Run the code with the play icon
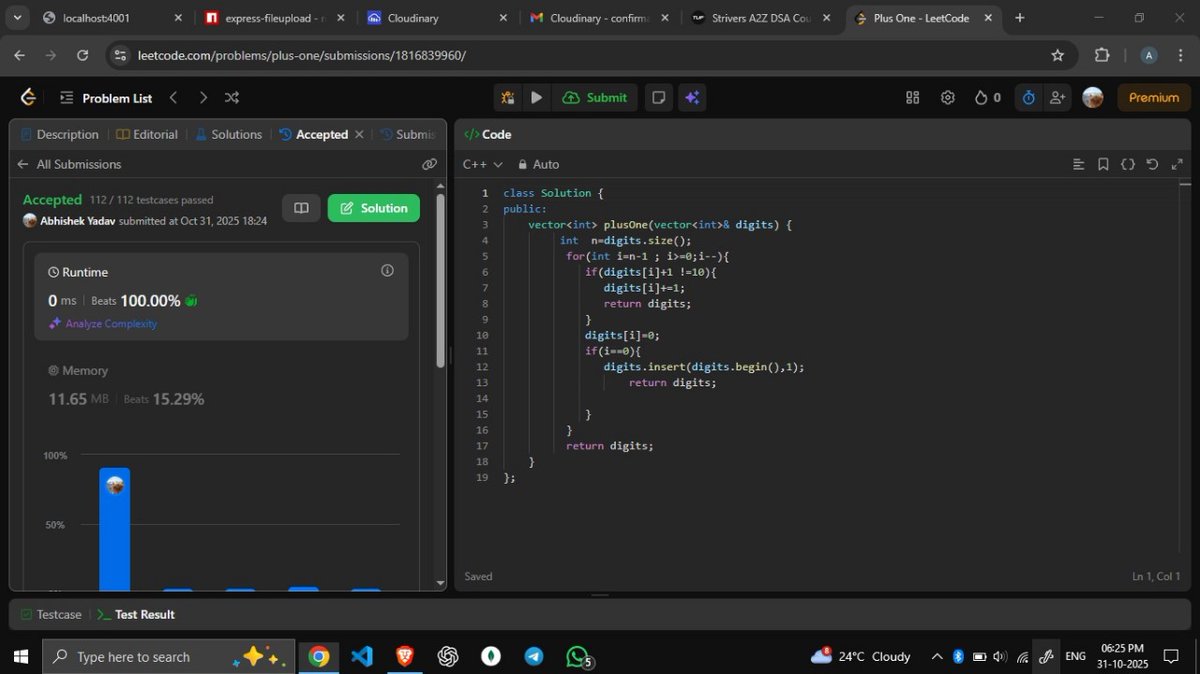Viewport: 1200px width, 674px height. click(536, 97)
